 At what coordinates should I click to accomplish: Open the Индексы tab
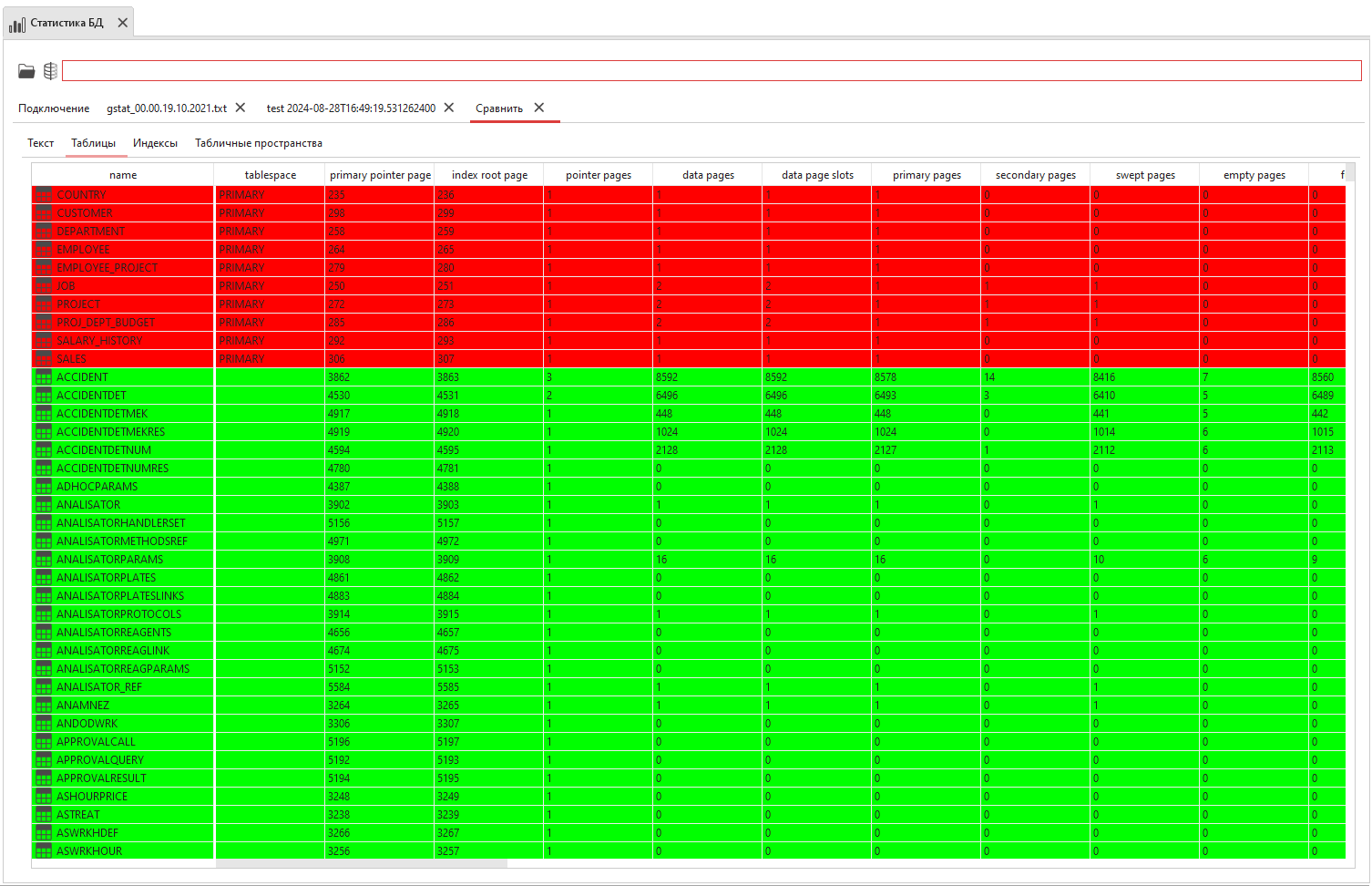155,143
